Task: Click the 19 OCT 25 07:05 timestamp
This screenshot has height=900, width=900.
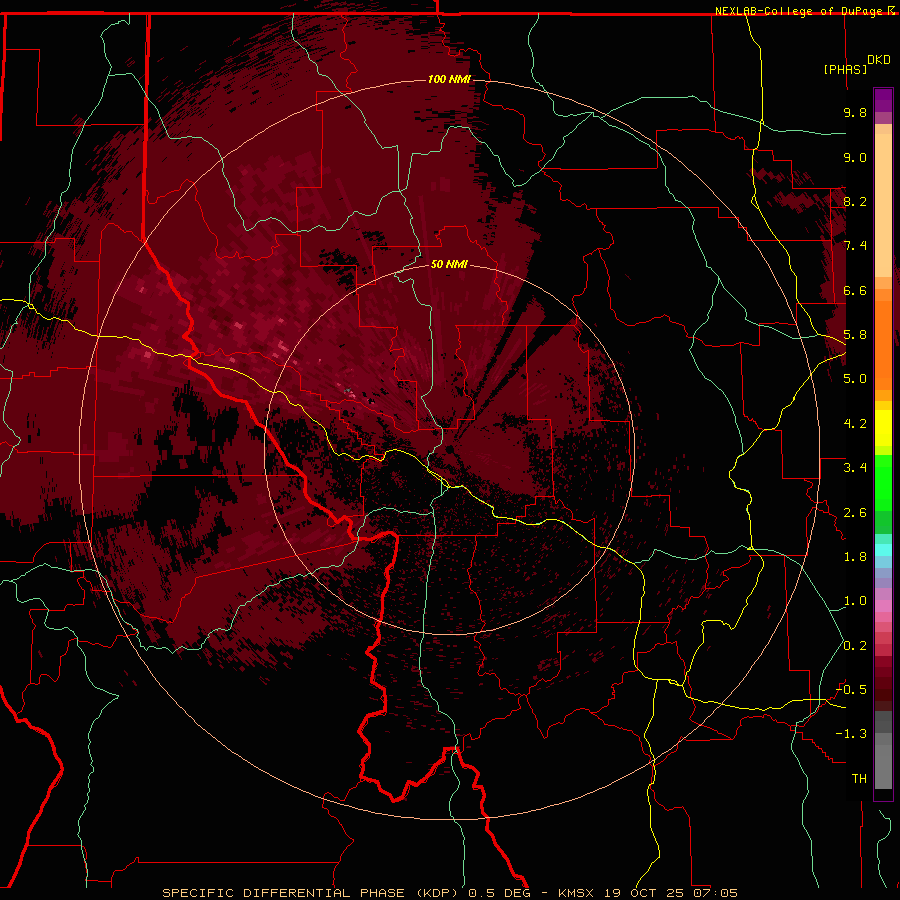Action: coord(670,893)
